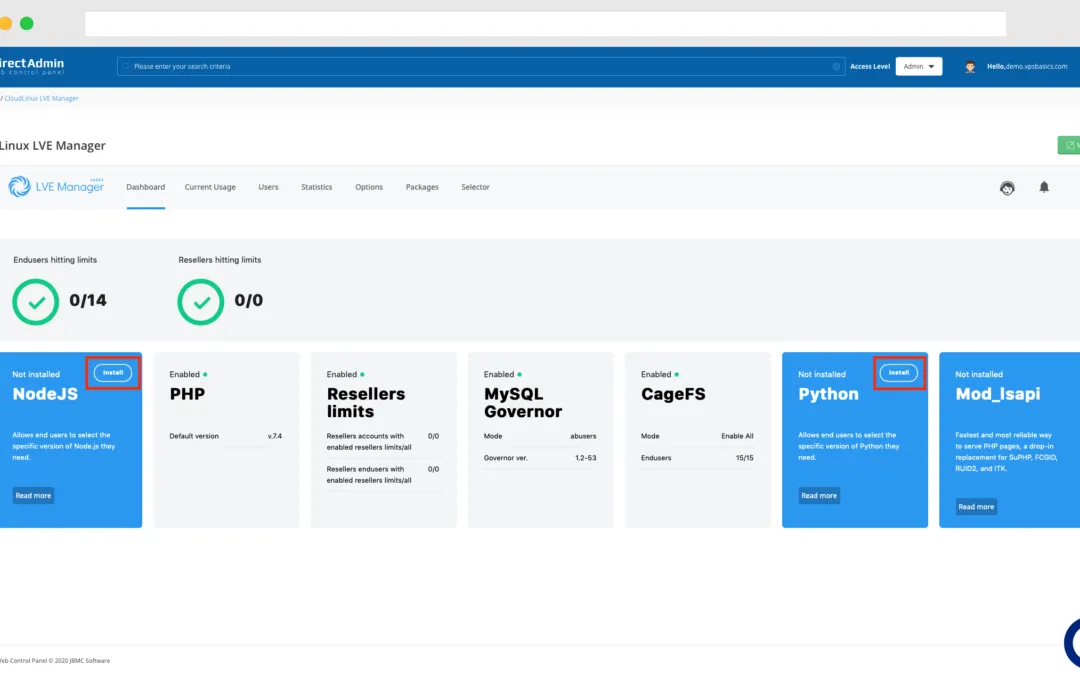
Task: Click the support agent avatar icon
Action: (x=1007, y=188)
